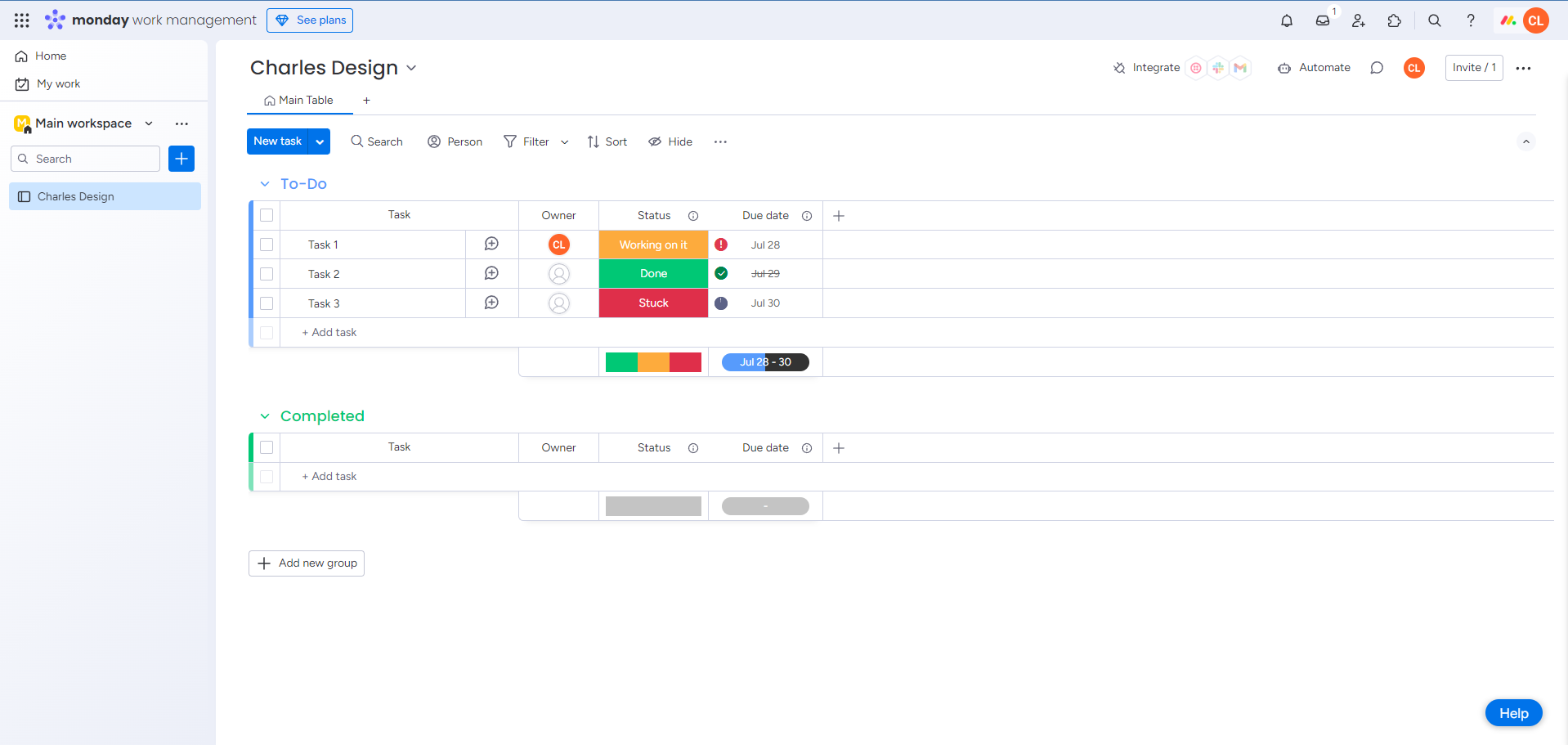Check the Task 2 checkbox
The width and height of the screenshot is (1568, 745).
point(267,274)
